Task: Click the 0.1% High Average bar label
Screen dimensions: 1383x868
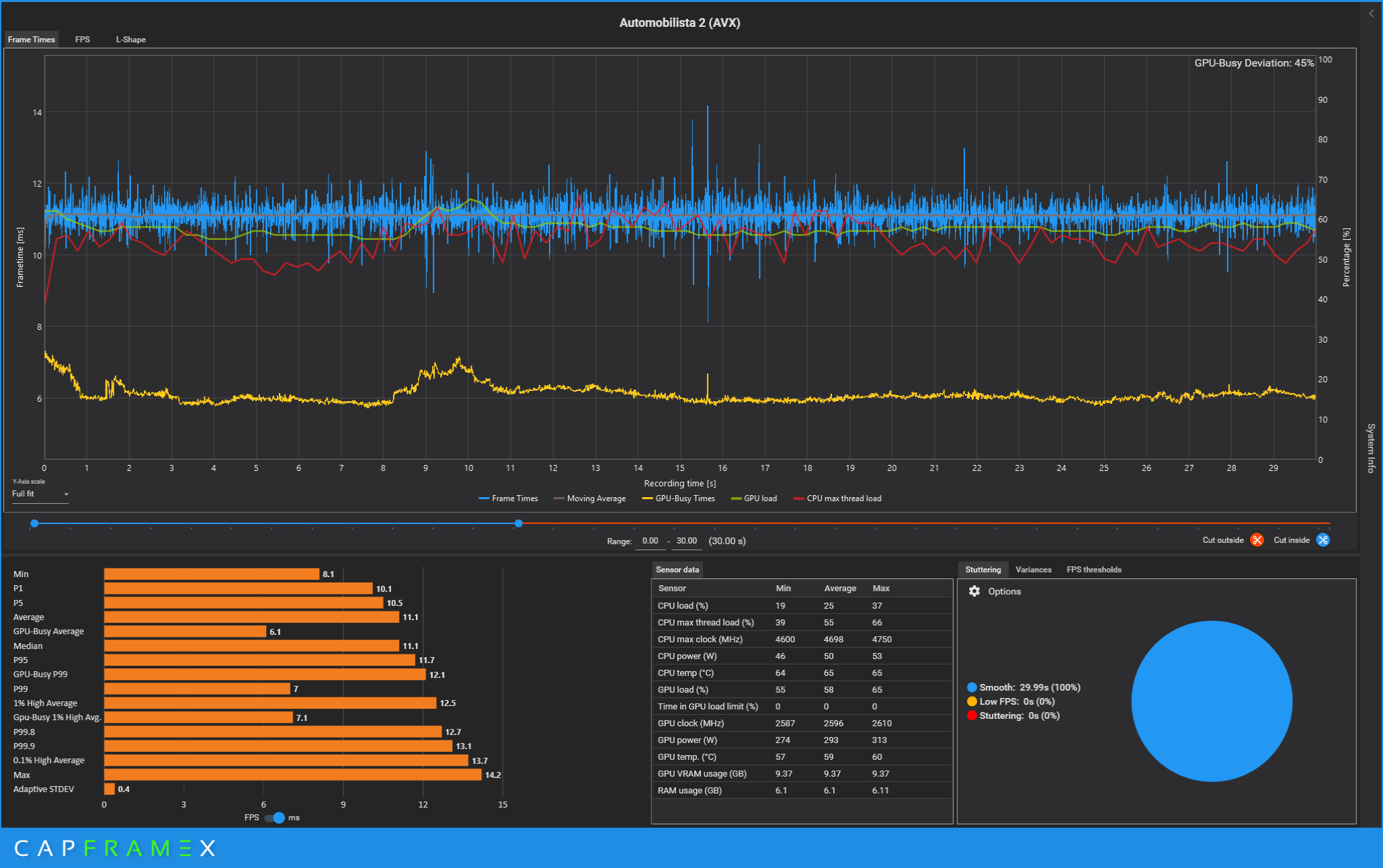Action: tap(49, 761)
